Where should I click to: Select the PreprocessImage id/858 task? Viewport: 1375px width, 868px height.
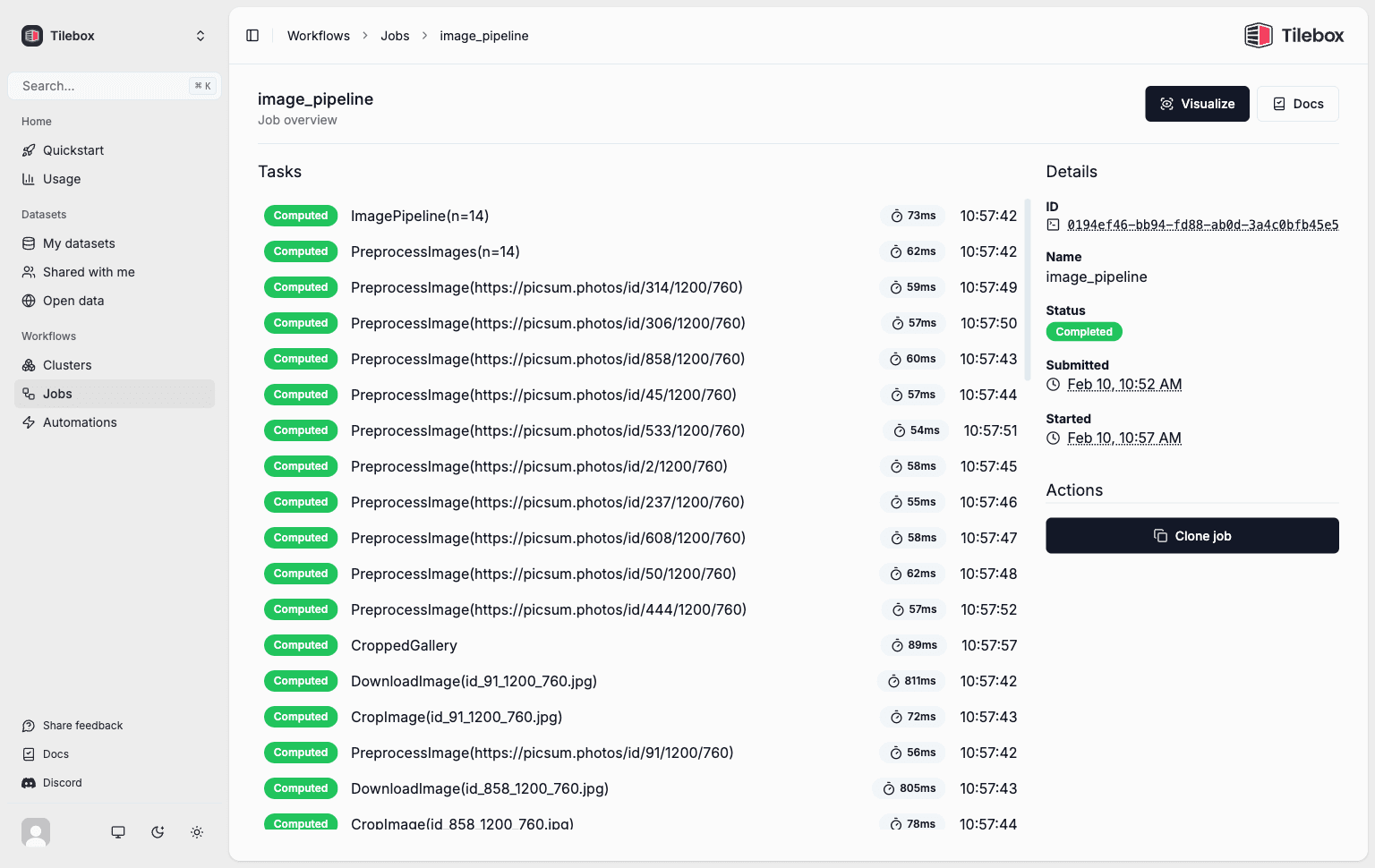coord(548,359)
